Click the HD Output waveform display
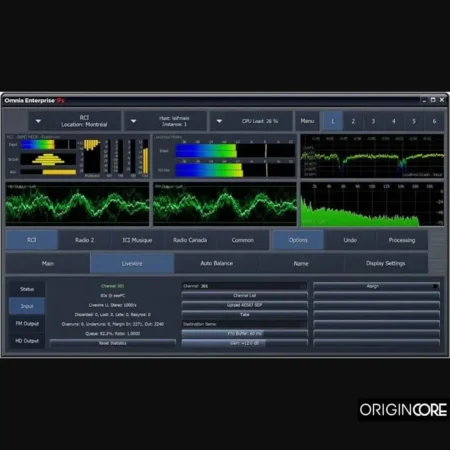This screenshot has width=450, height=450. coord(77,204)
